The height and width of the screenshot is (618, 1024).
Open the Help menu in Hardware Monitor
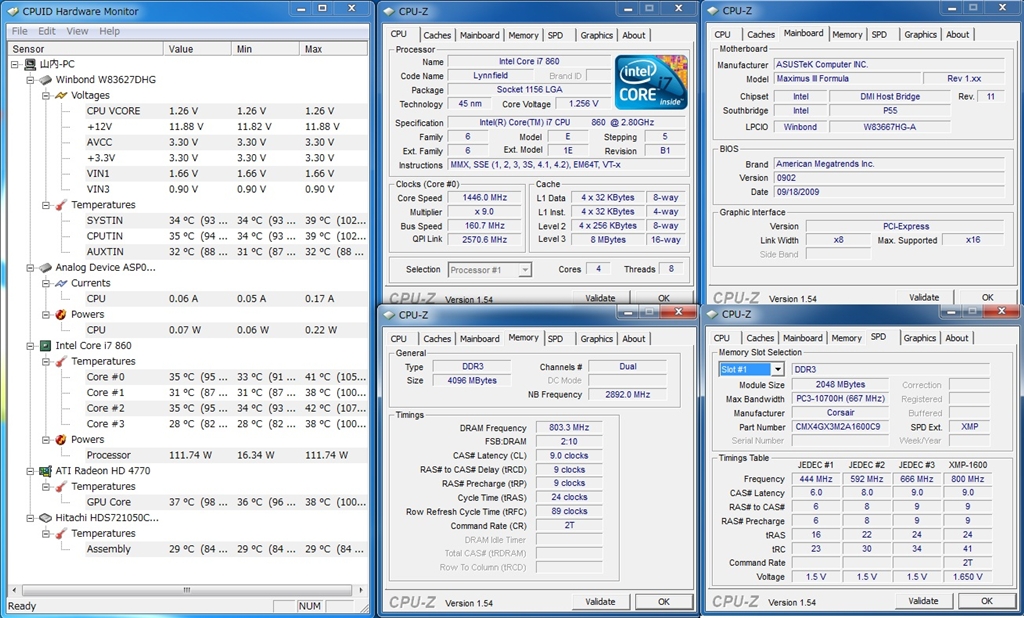[x=109, y=31]
